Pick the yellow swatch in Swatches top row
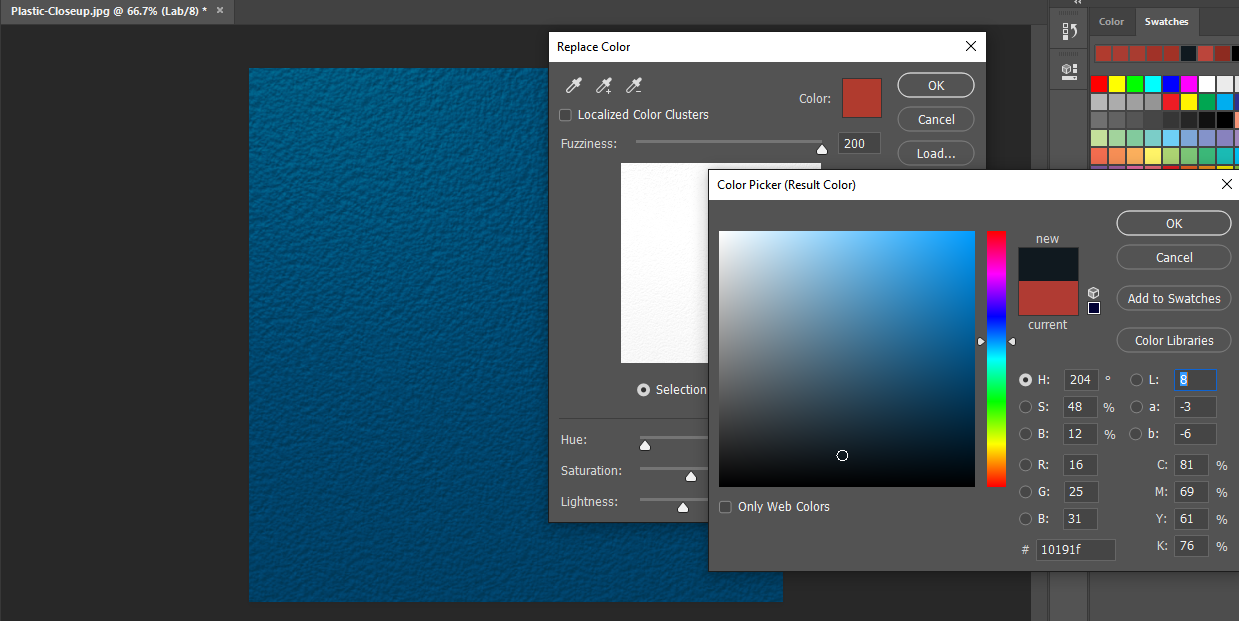1239x621 pixels. coord(1117,83)
